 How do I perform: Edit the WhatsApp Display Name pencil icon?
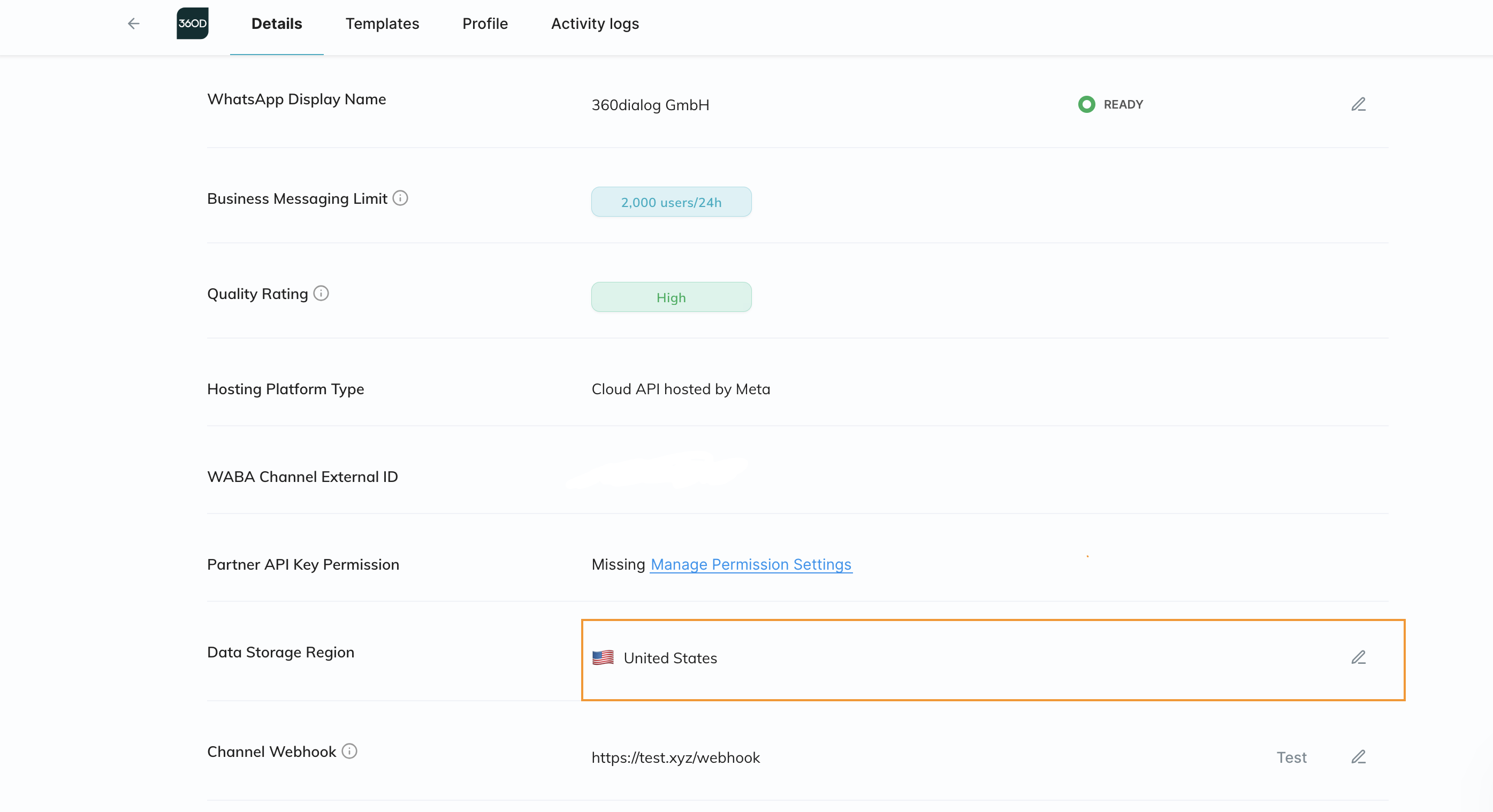1358,104
